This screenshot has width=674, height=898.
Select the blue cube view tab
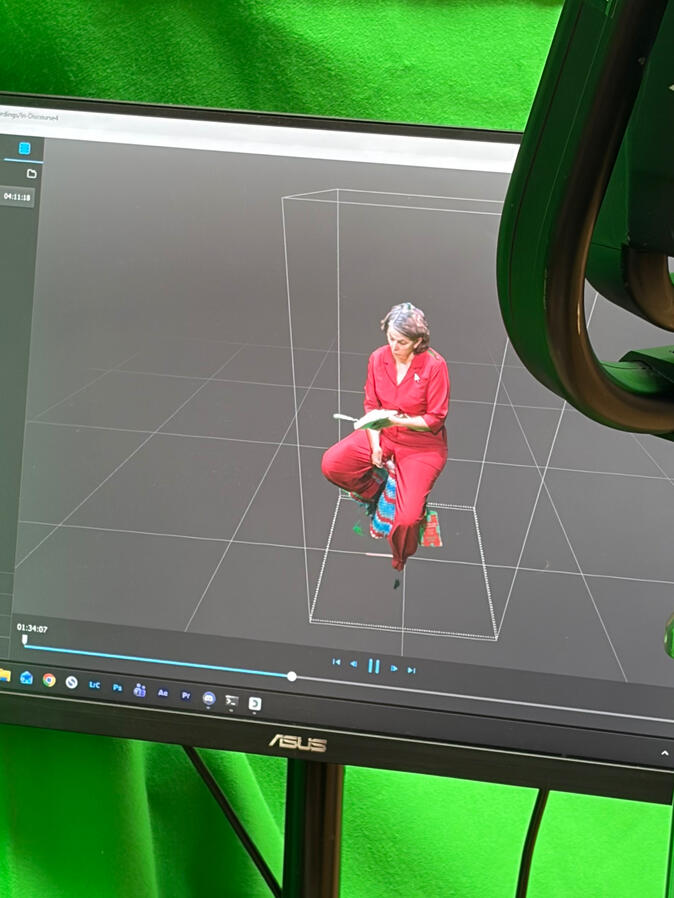point(24,148)
